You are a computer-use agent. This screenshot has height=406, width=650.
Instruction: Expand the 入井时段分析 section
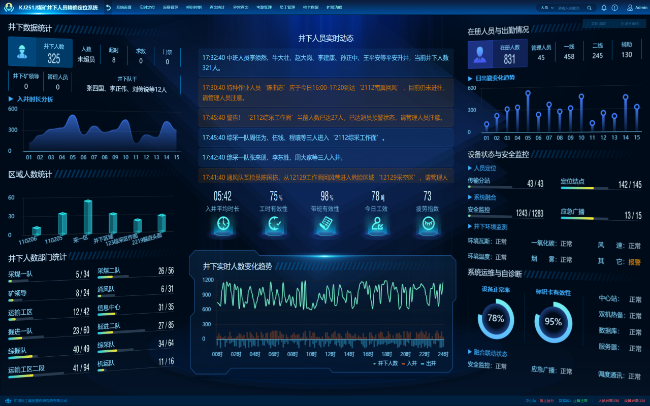click(34, 100)
